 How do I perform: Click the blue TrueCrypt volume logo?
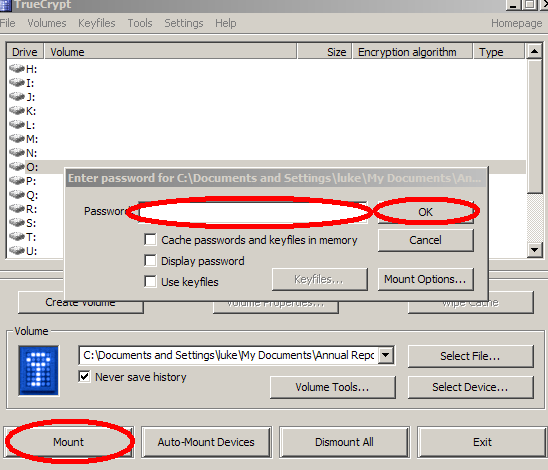tap(39, 370)
